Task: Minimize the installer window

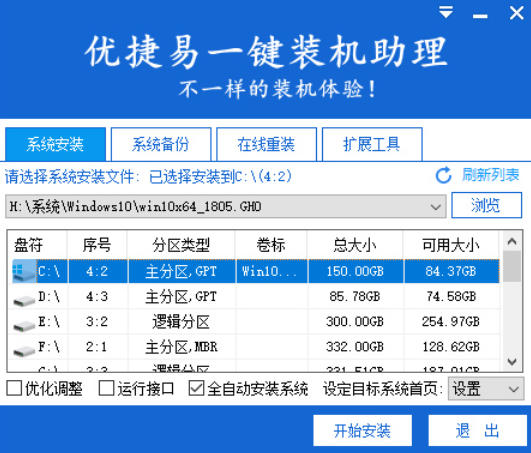Action: pos(480,16)
